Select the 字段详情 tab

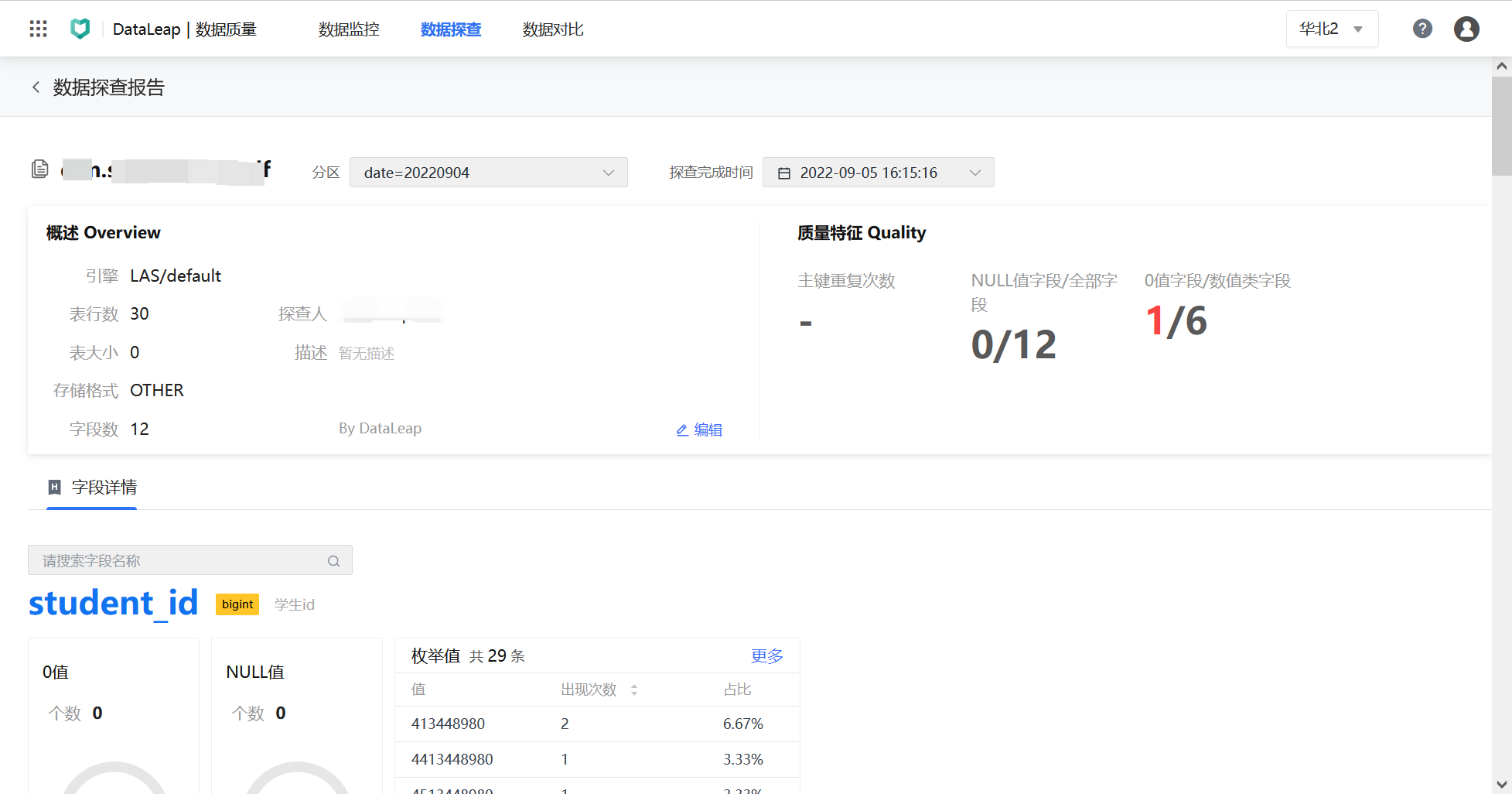point(92,488)
